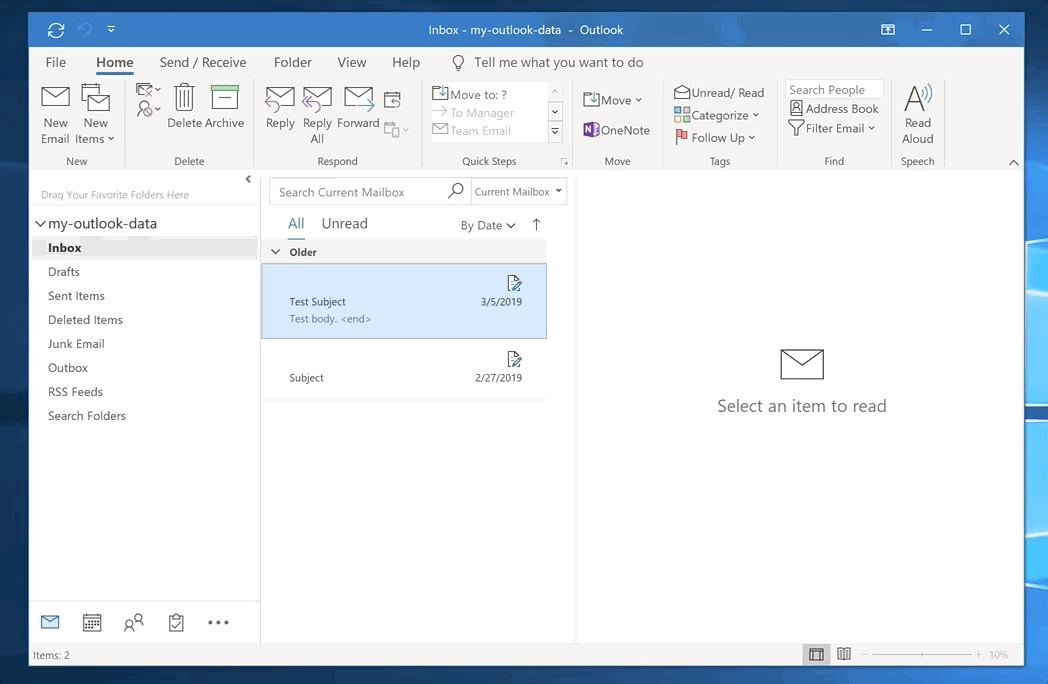This screenshot has width=1048, height=684.
Task: Open the Tasks clipboard icon
Action: click(176, 623)
